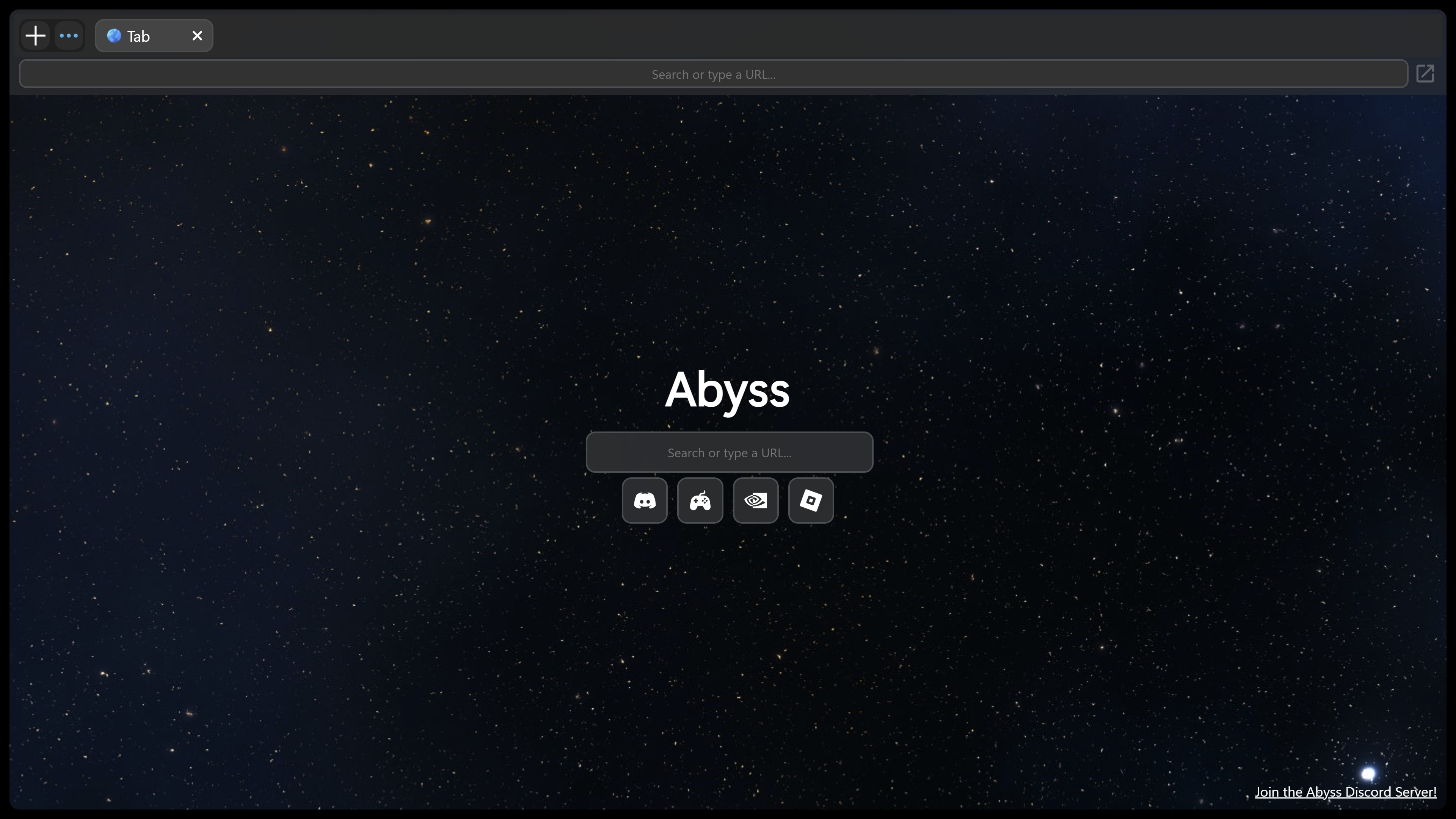The image size is (1456, 819).
Task: Click the globe favicon on the tab
Action: 114,36
